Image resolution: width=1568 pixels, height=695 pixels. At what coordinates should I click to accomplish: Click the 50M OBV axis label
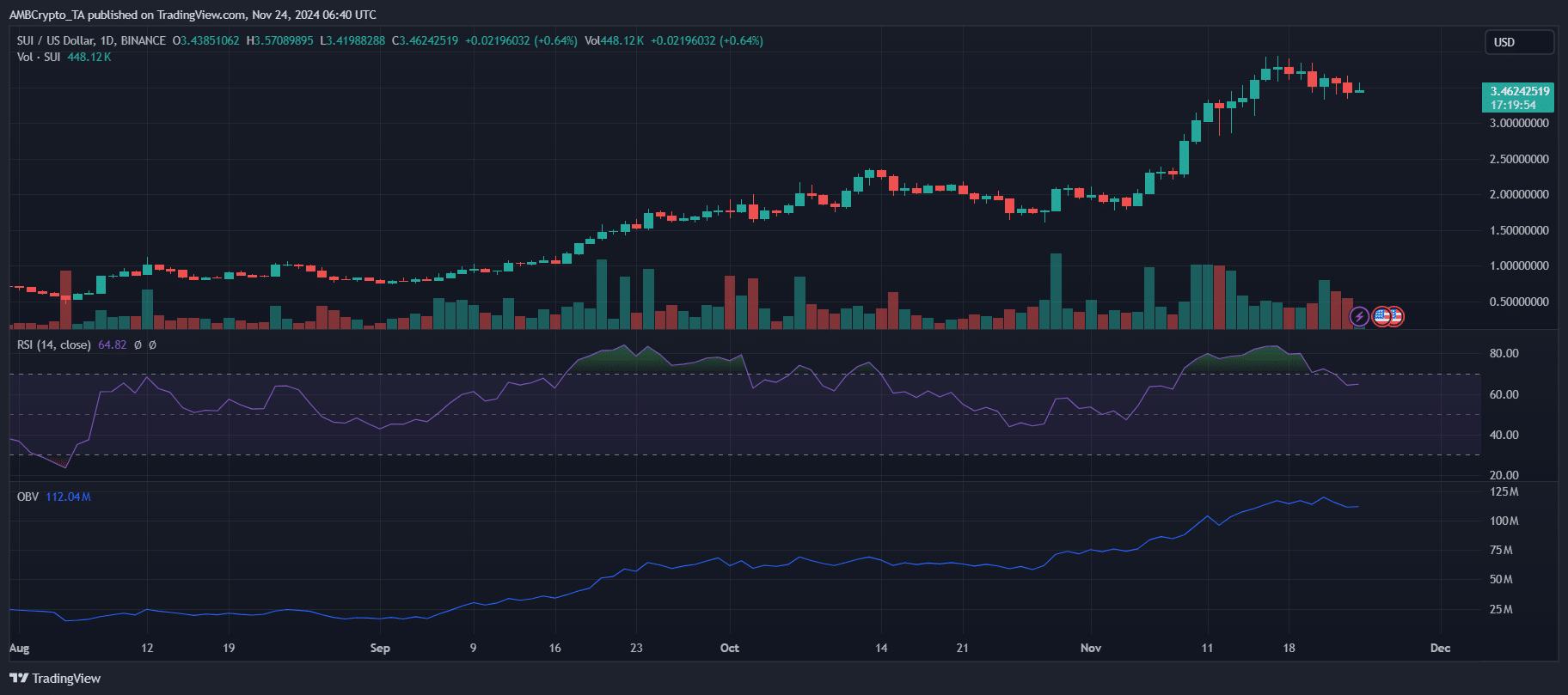(x=1502, y=580)
